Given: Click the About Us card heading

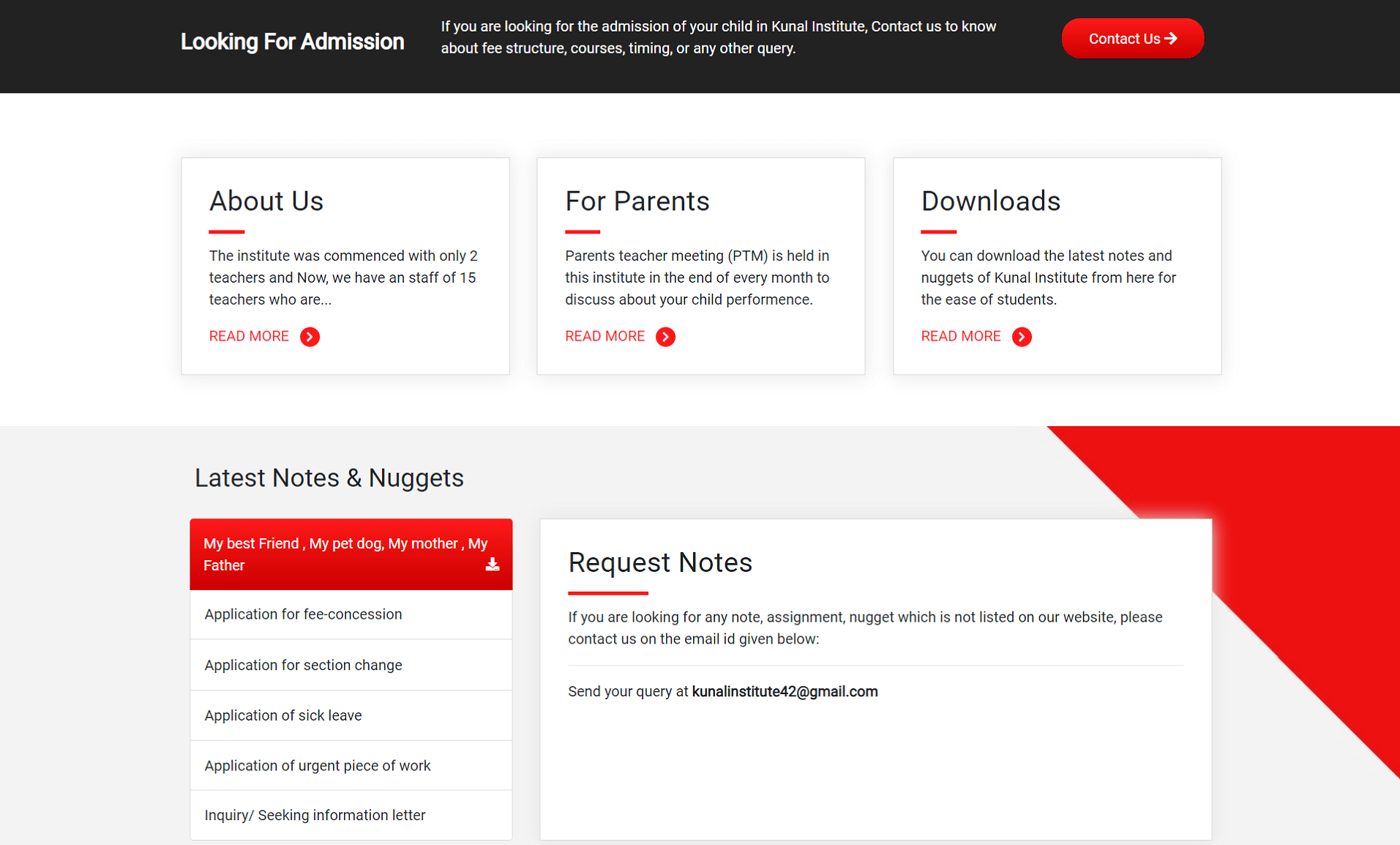Looking at the screenshot, I should point(266,201).
